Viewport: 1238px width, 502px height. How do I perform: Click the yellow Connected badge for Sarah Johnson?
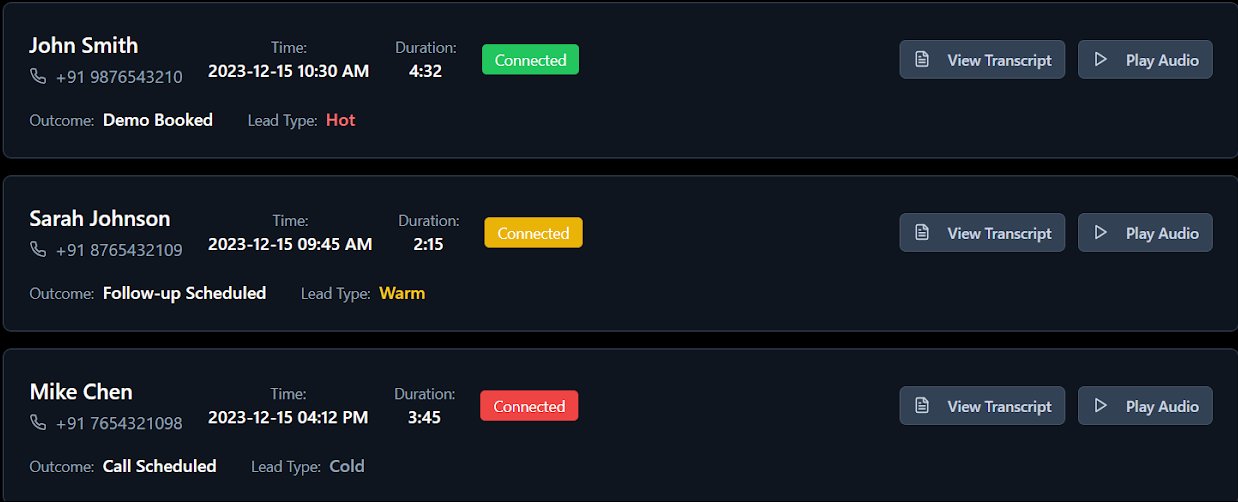coord(533,233)
